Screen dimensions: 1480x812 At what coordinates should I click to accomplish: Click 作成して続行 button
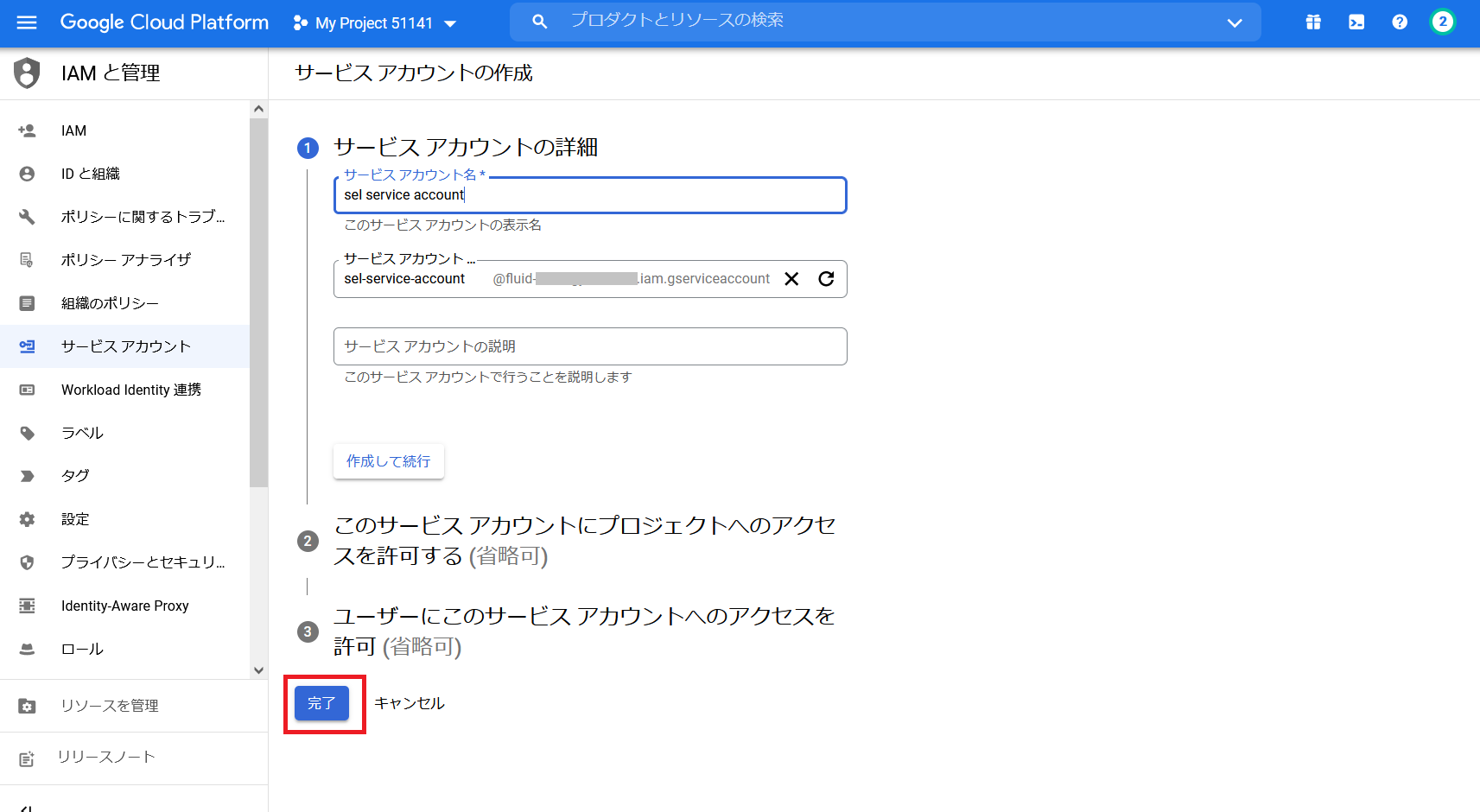tap(389, 461)
